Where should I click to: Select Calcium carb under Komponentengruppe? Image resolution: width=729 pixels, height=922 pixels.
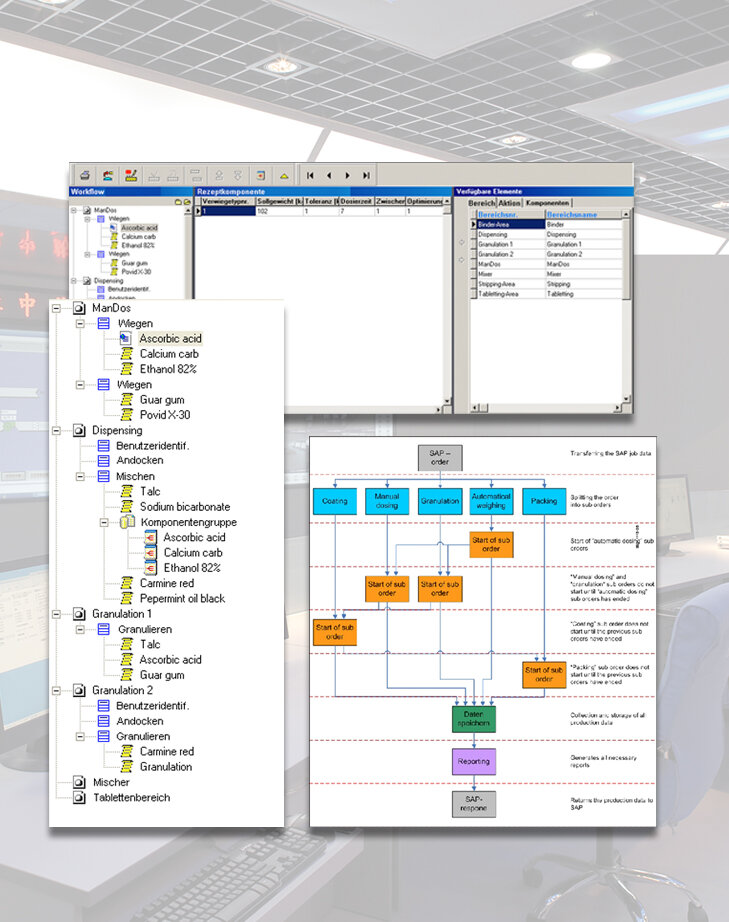point(193,553)
